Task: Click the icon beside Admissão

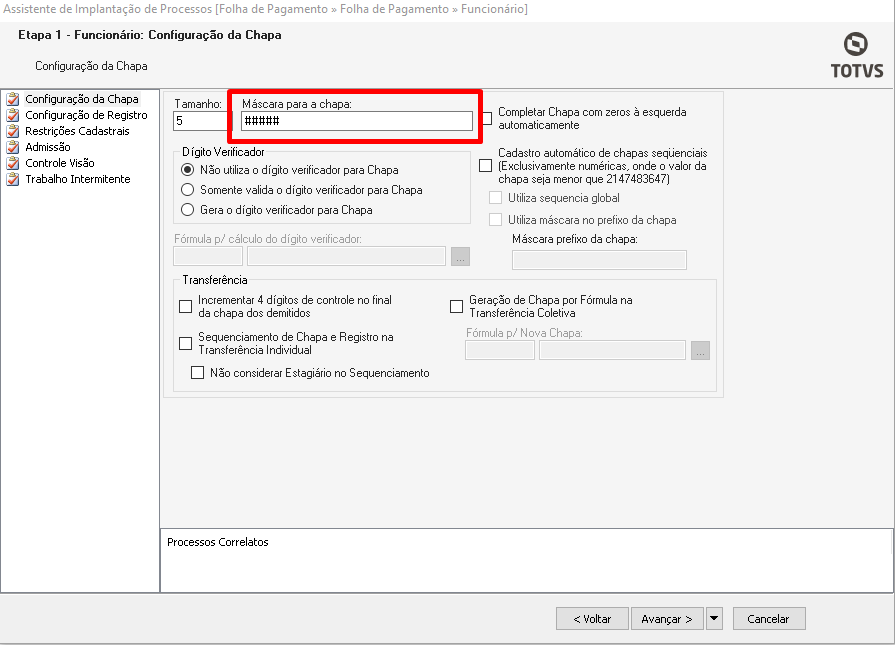Action: pos(13,147)
